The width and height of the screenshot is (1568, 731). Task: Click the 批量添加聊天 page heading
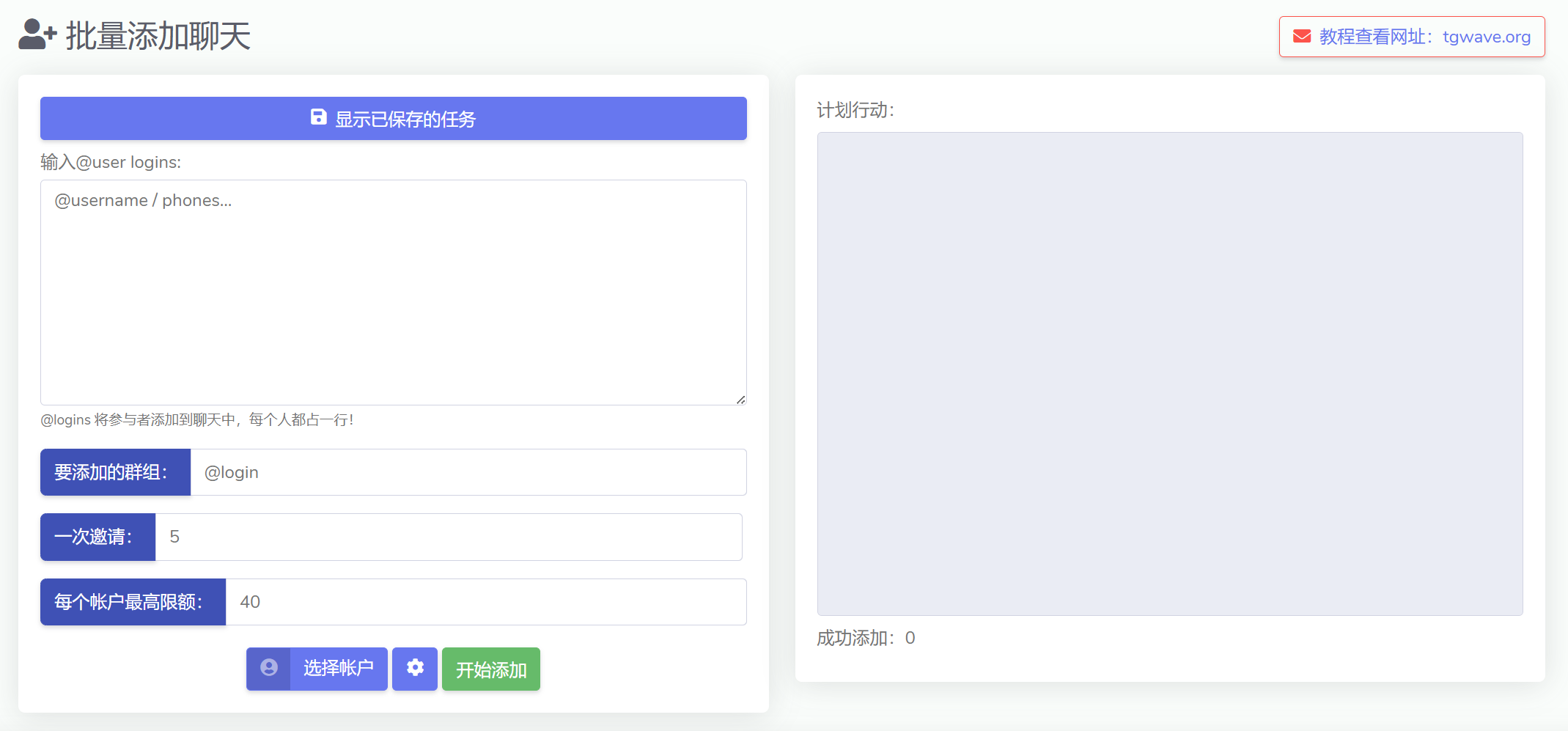[x=158, y=35]
